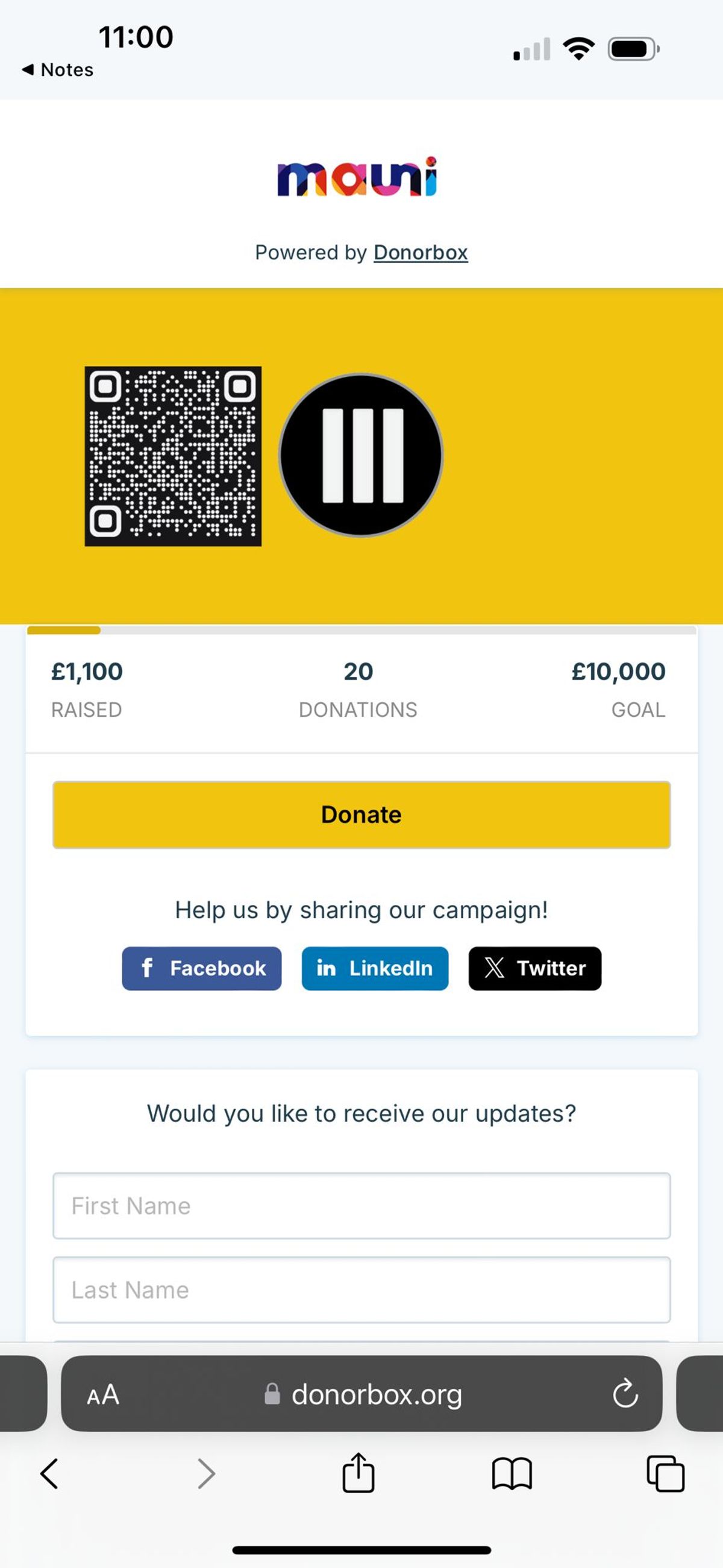
Task: Tap the forward chevron in Safari toolbar
Action: click(206, 1473)
